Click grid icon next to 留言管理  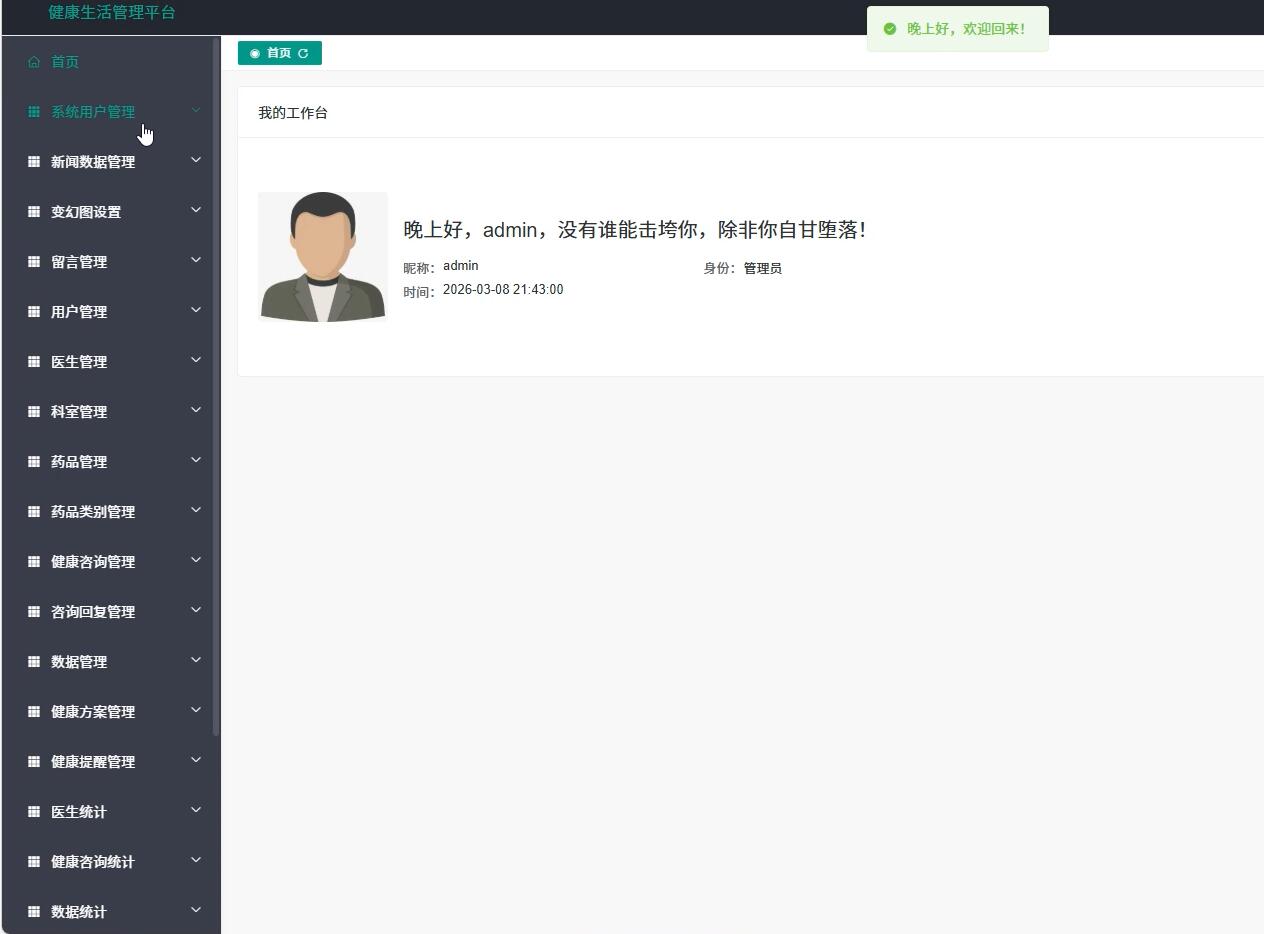click(x=34, y=262)
